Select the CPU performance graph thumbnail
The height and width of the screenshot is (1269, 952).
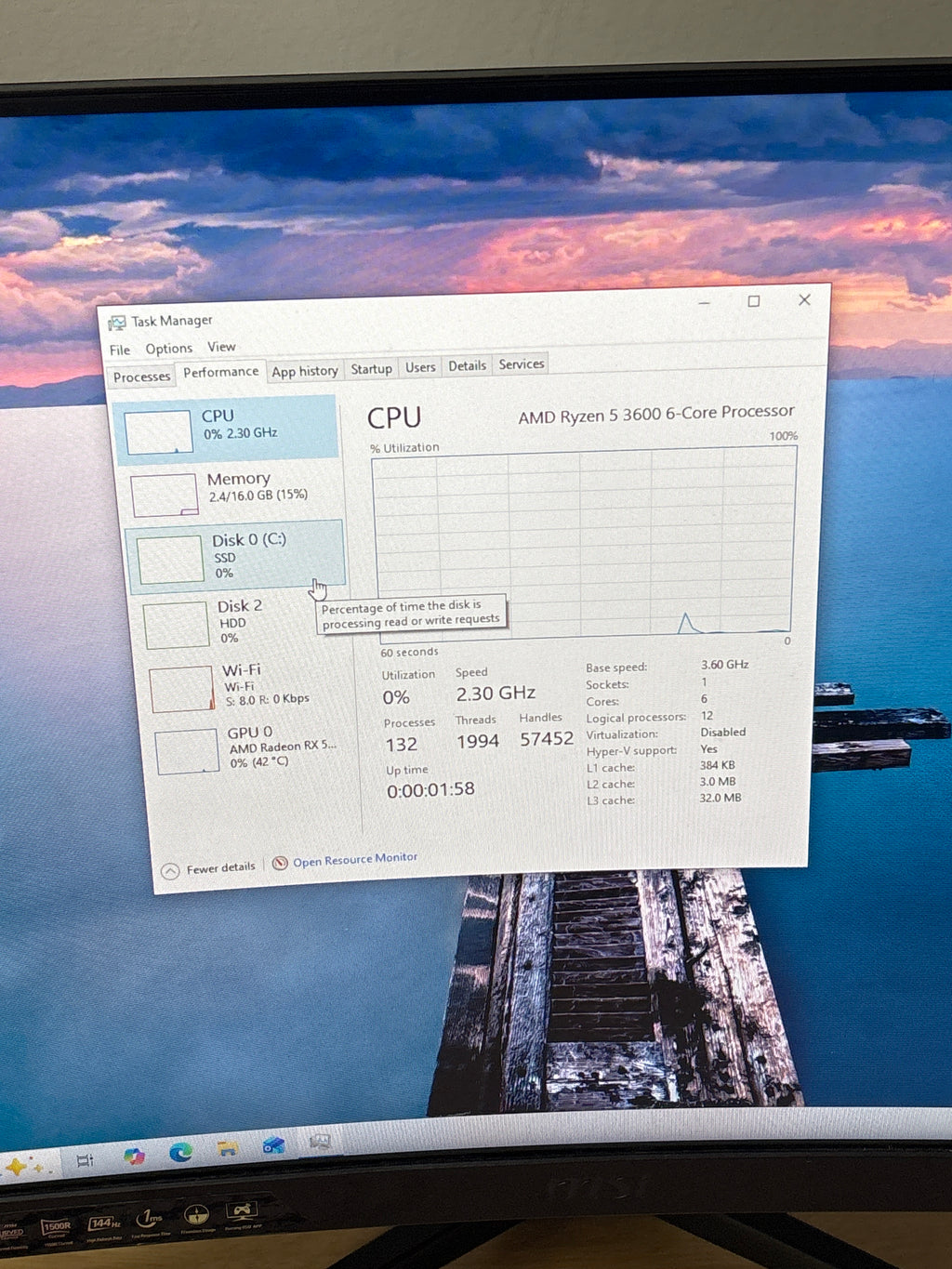(x=158, y=432)
